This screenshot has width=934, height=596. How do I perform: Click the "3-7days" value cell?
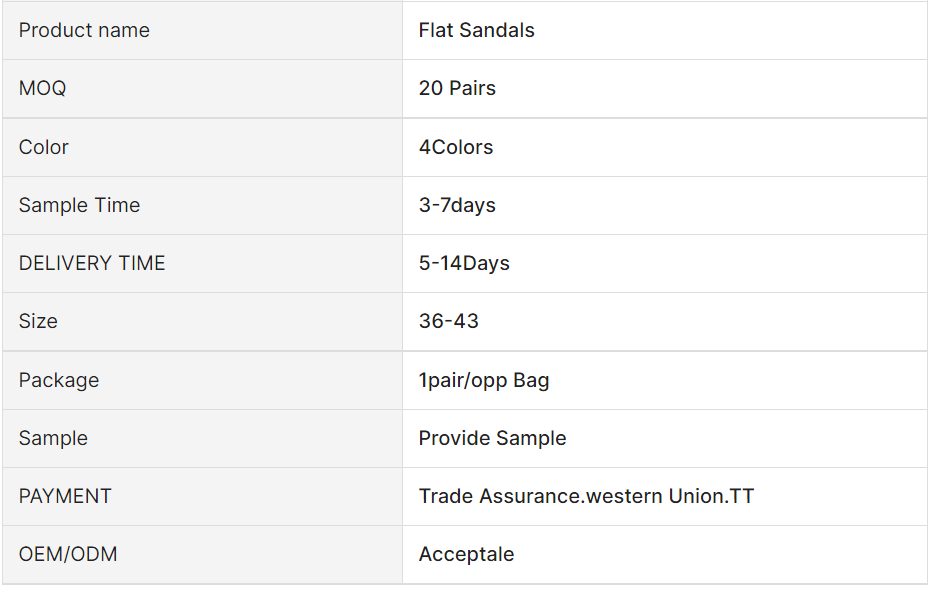(x=457, y=205)
